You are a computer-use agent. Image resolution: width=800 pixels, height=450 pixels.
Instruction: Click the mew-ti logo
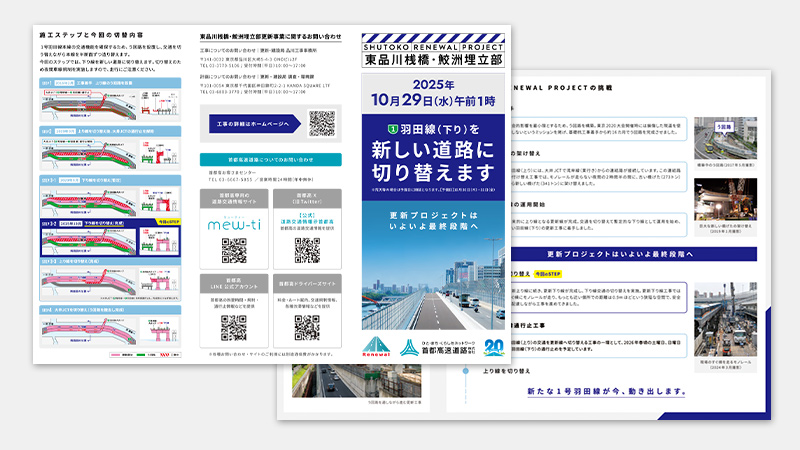tap(233, 226)
